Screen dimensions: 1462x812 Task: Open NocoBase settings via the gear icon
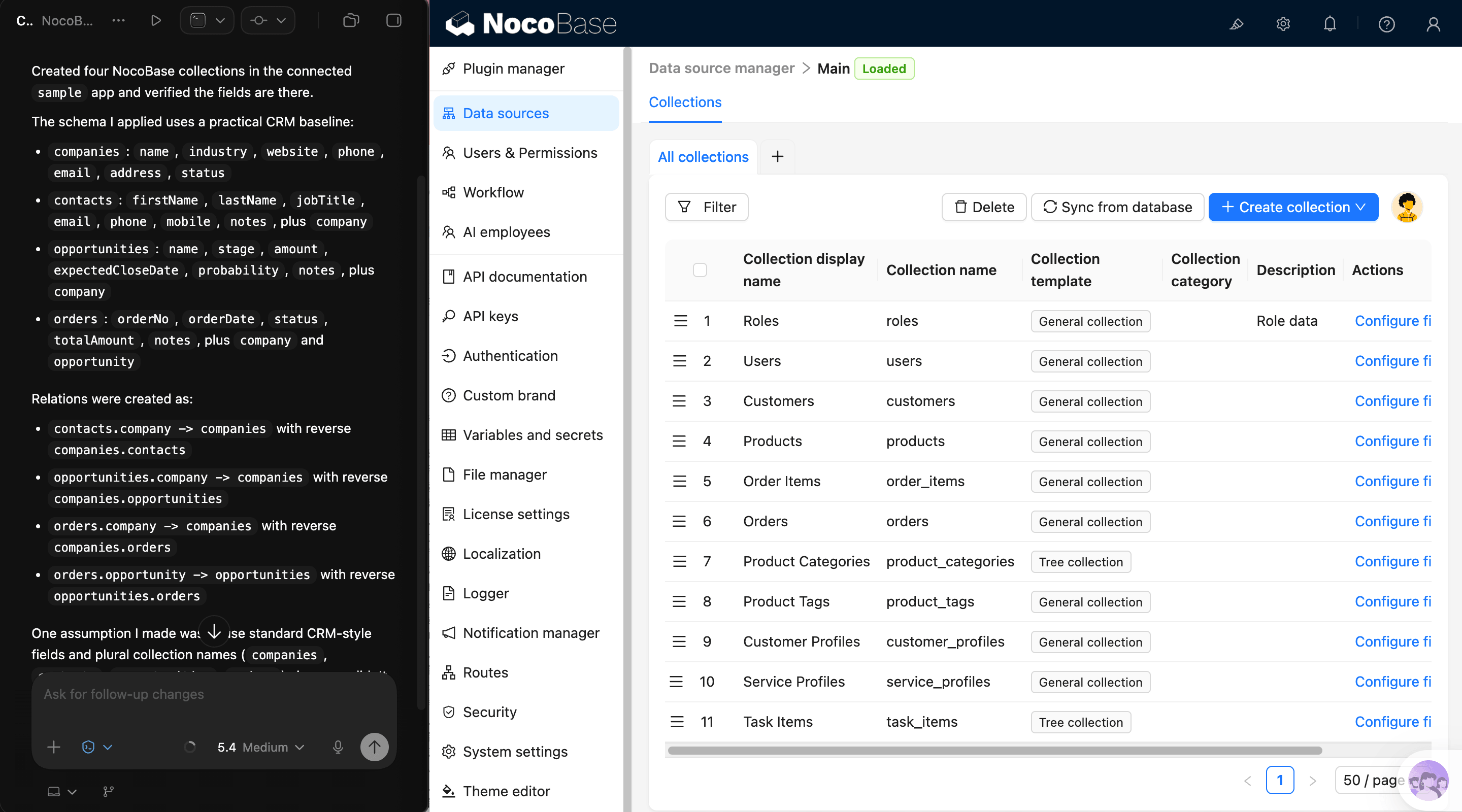(1283, 24)
